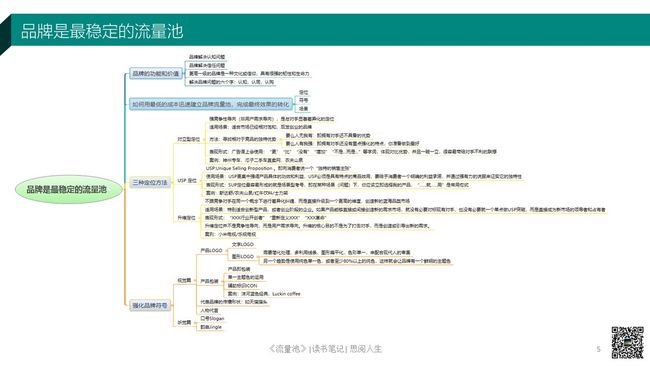The height and width of the screenshot is (366, 650).
Task: Click the 口号Slogan leaf node
Action: click(212, 318)
